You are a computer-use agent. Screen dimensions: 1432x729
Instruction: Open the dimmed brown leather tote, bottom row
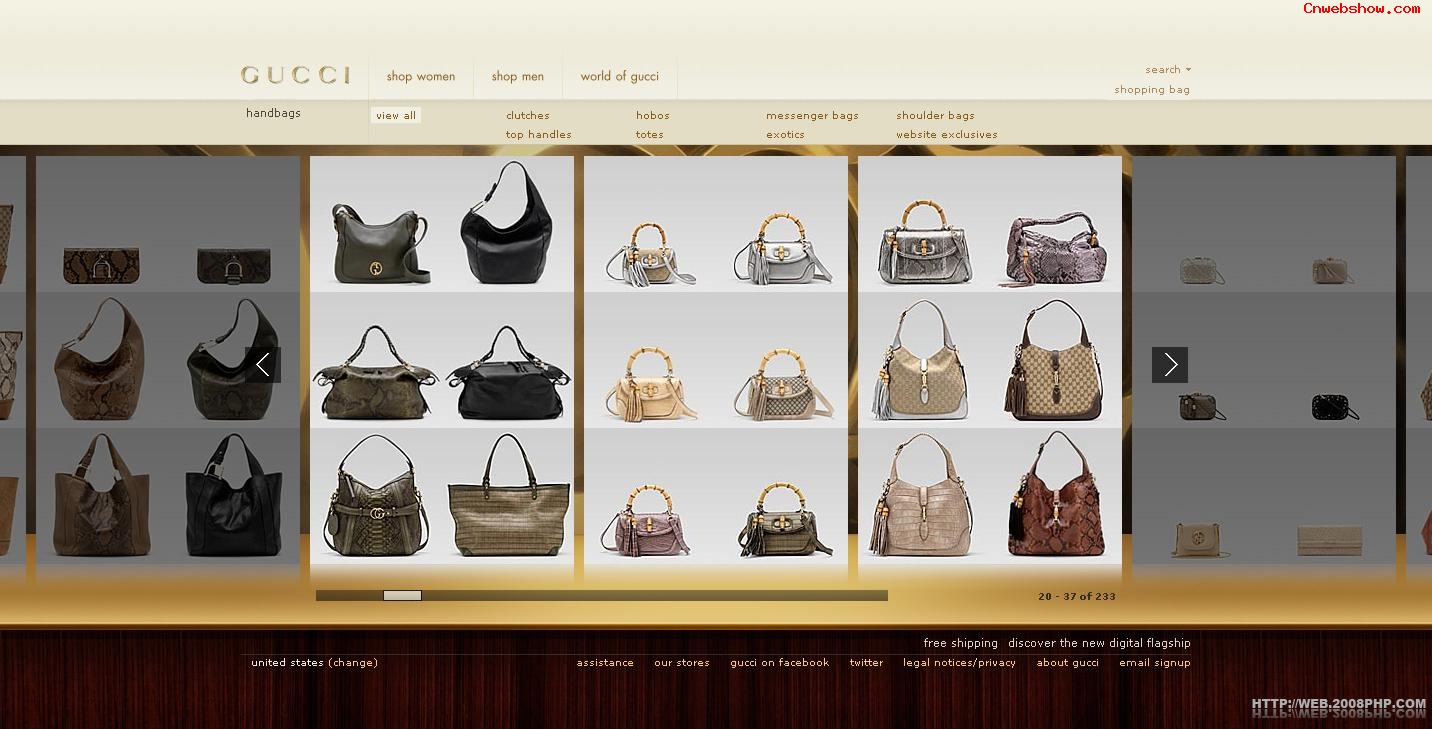[101, 495]
